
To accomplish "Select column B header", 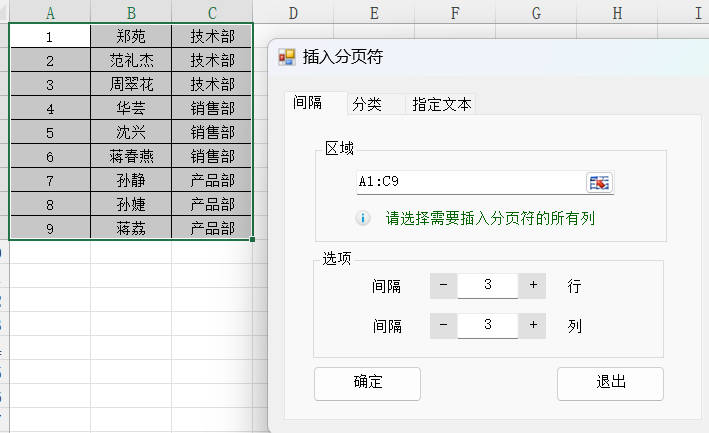I will 130,12.
